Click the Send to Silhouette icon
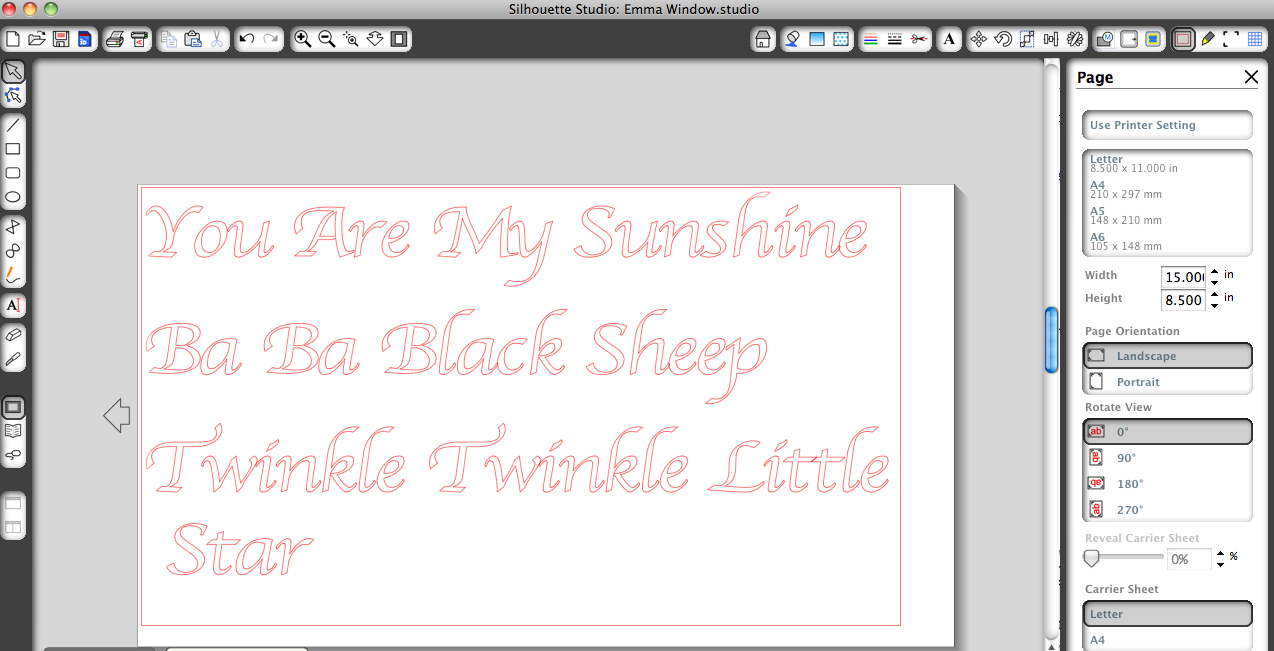This screenshot has height=651, width=1274. [x=140, y=40]
